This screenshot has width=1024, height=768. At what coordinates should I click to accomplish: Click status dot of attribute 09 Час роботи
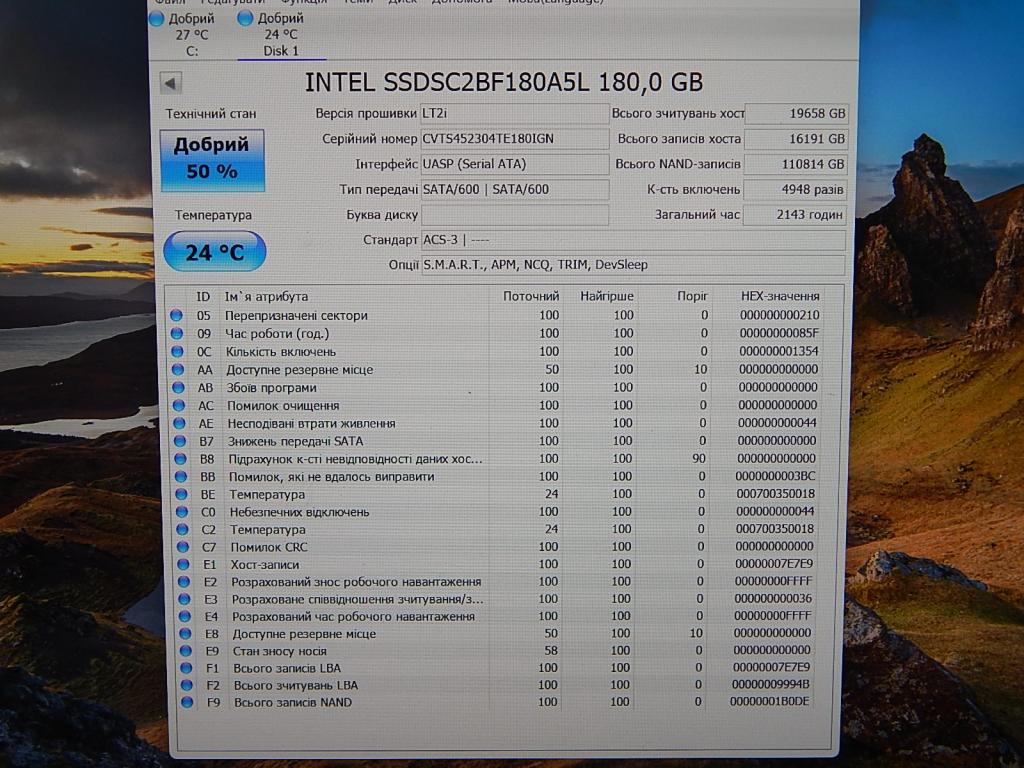tap(176, 333)
